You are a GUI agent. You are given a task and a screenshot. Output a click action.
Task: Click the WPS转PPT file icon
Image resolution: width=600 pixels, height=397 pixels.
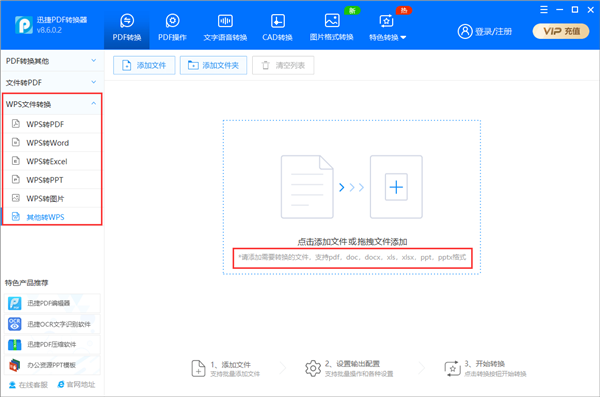[x=16, y=179]
